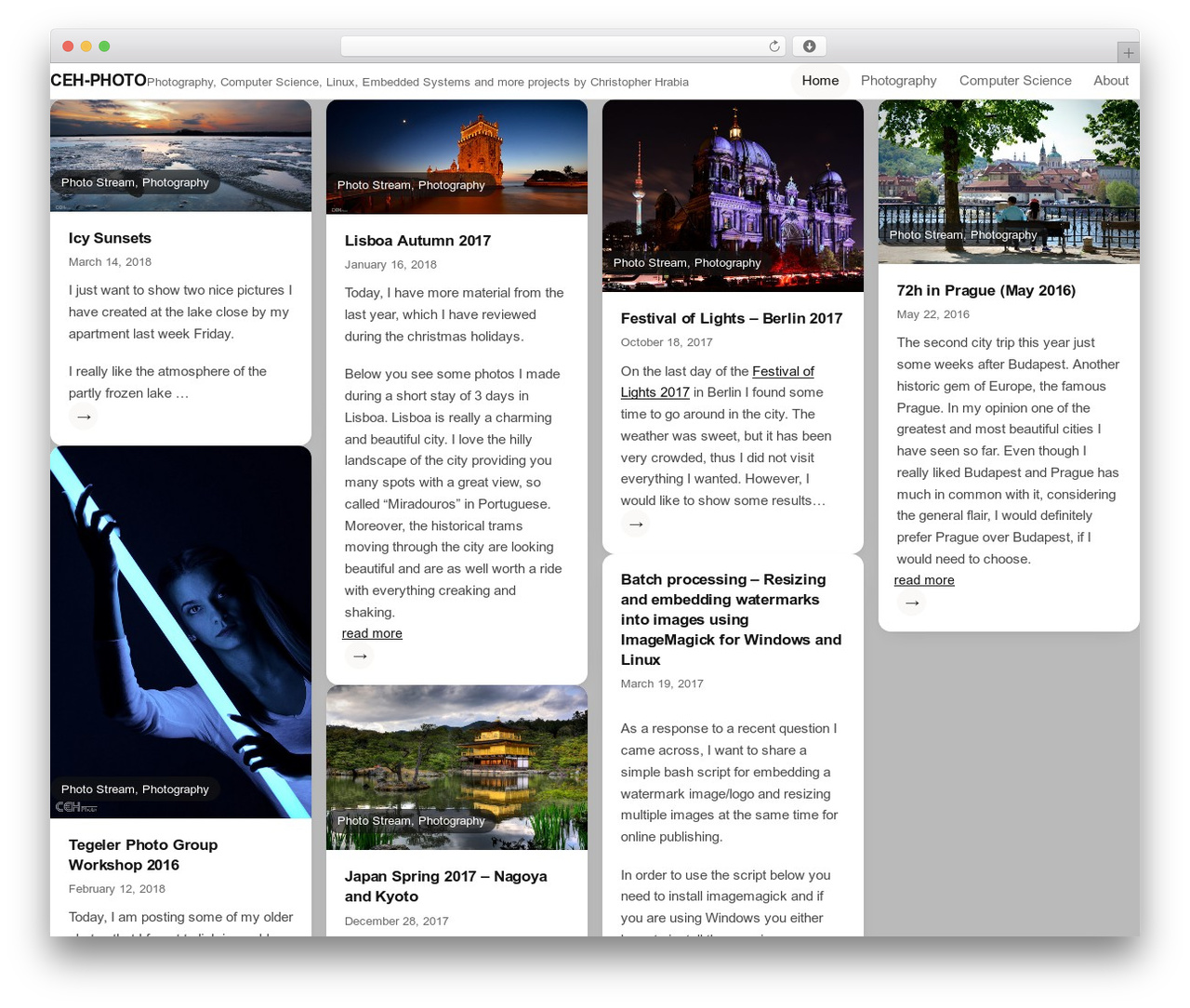Screen dimensions: 1190x1008
Task: Click the date March 19, 2017
Action: pos(662,683)
